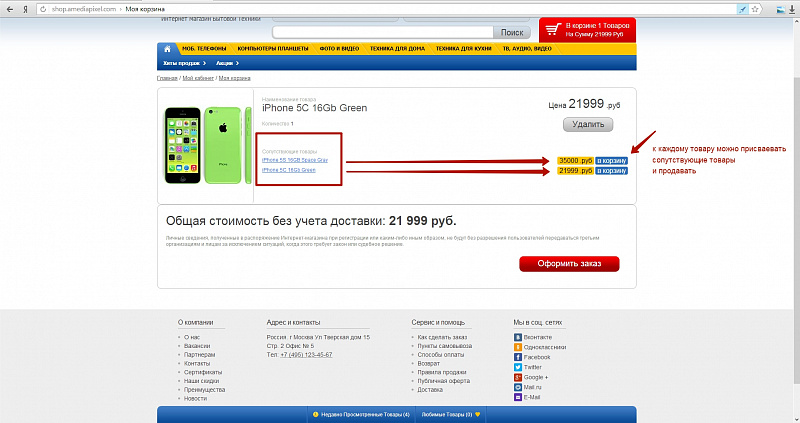The image size is (800, 423).
Task: Open the ТЕХНИКА ДЛЯ ДОМА category
Action: [x=397, y=49]
